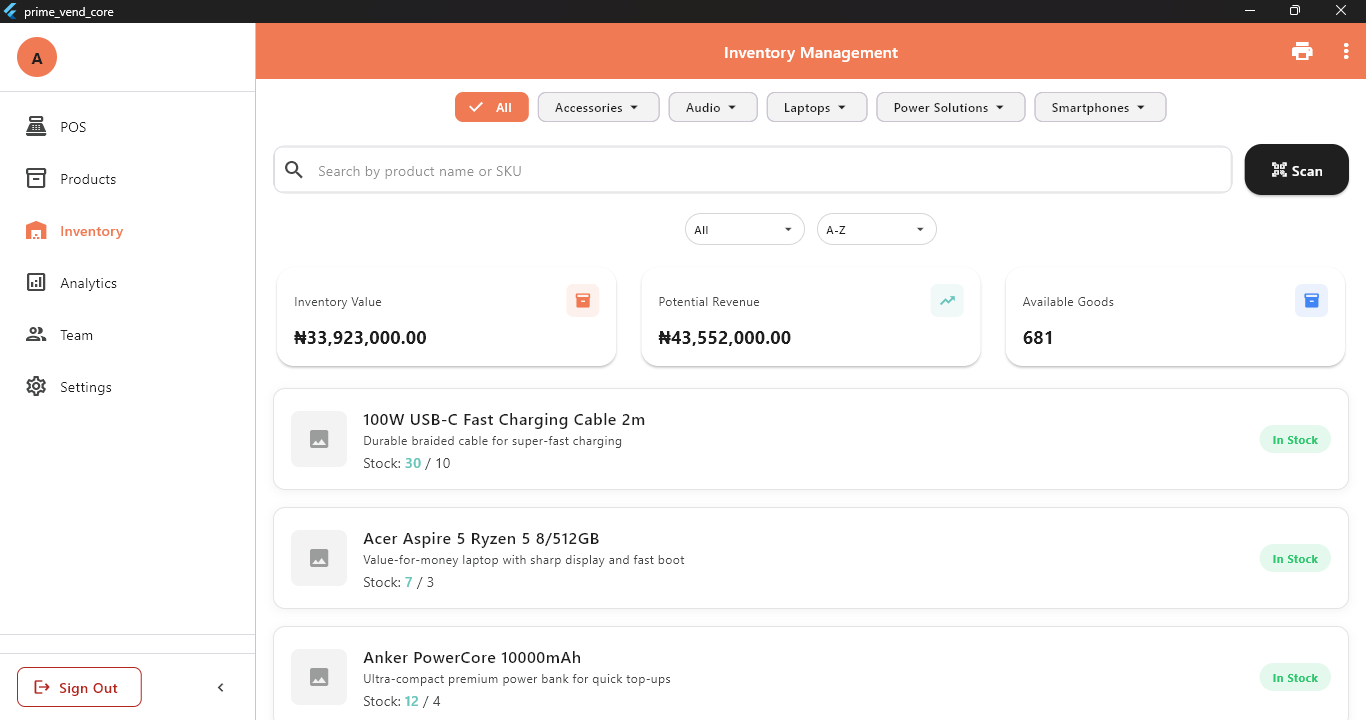Click the Flutter app icon in title bar

11,11
